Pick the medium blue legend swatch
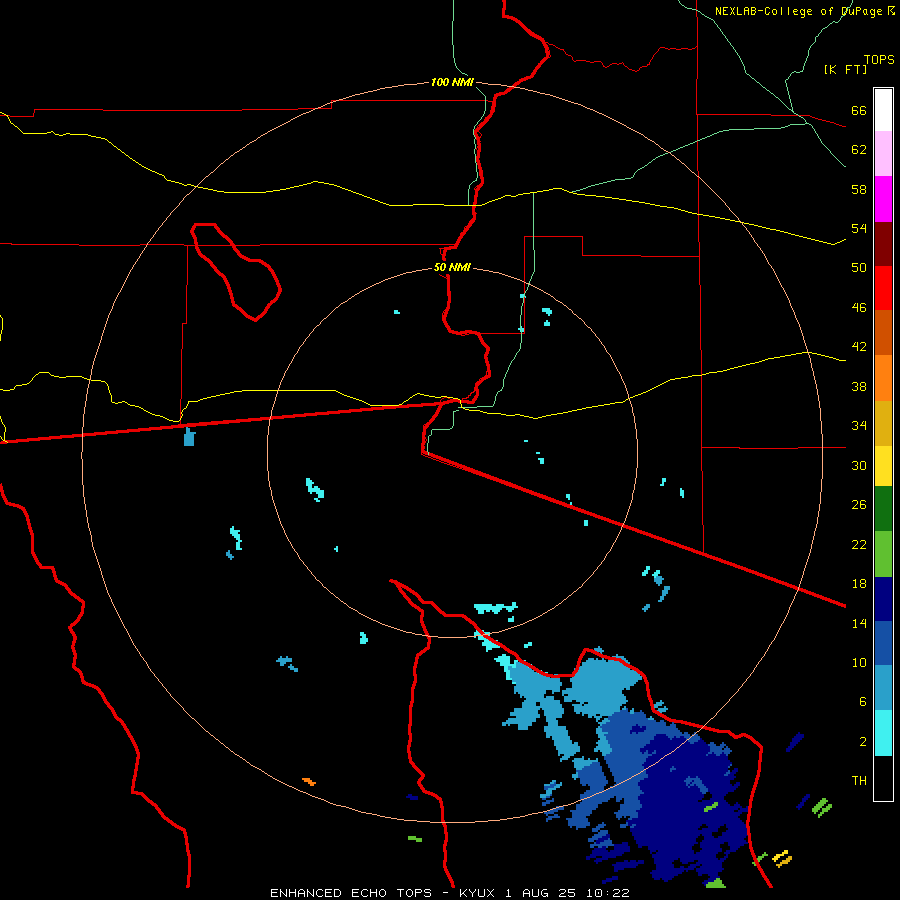 tap(883, 643)
